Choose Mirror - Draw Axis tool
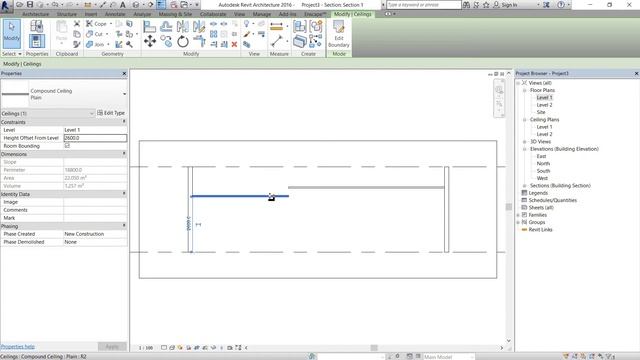640x360 pixels. click(x=199, y=27)
